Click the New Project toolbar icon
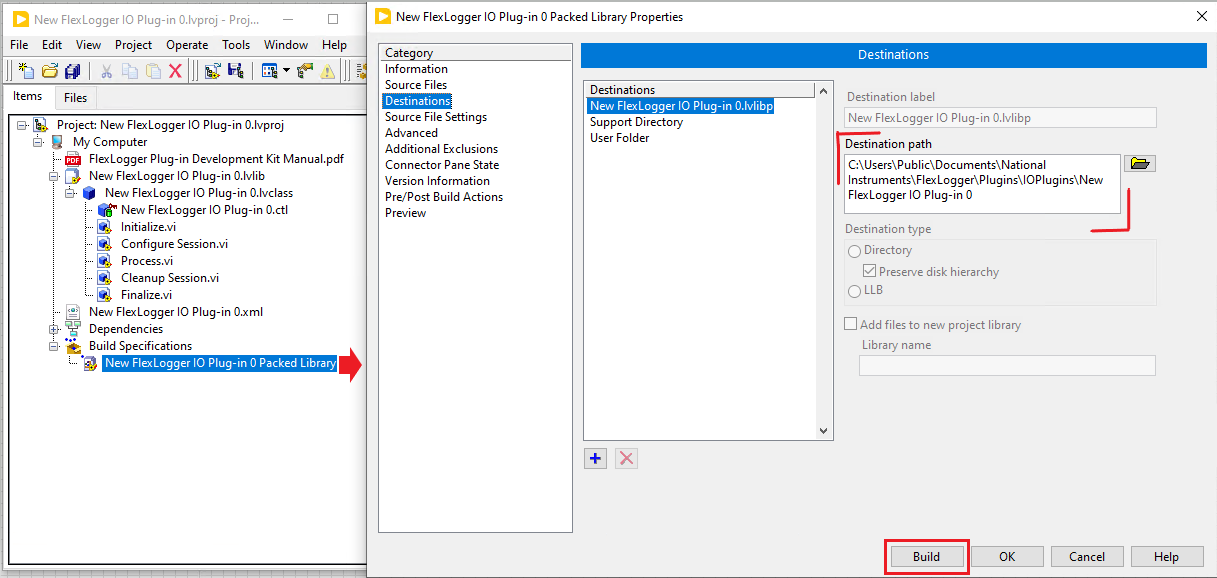This screenshot has height=578, width=1217. point(26,71)
